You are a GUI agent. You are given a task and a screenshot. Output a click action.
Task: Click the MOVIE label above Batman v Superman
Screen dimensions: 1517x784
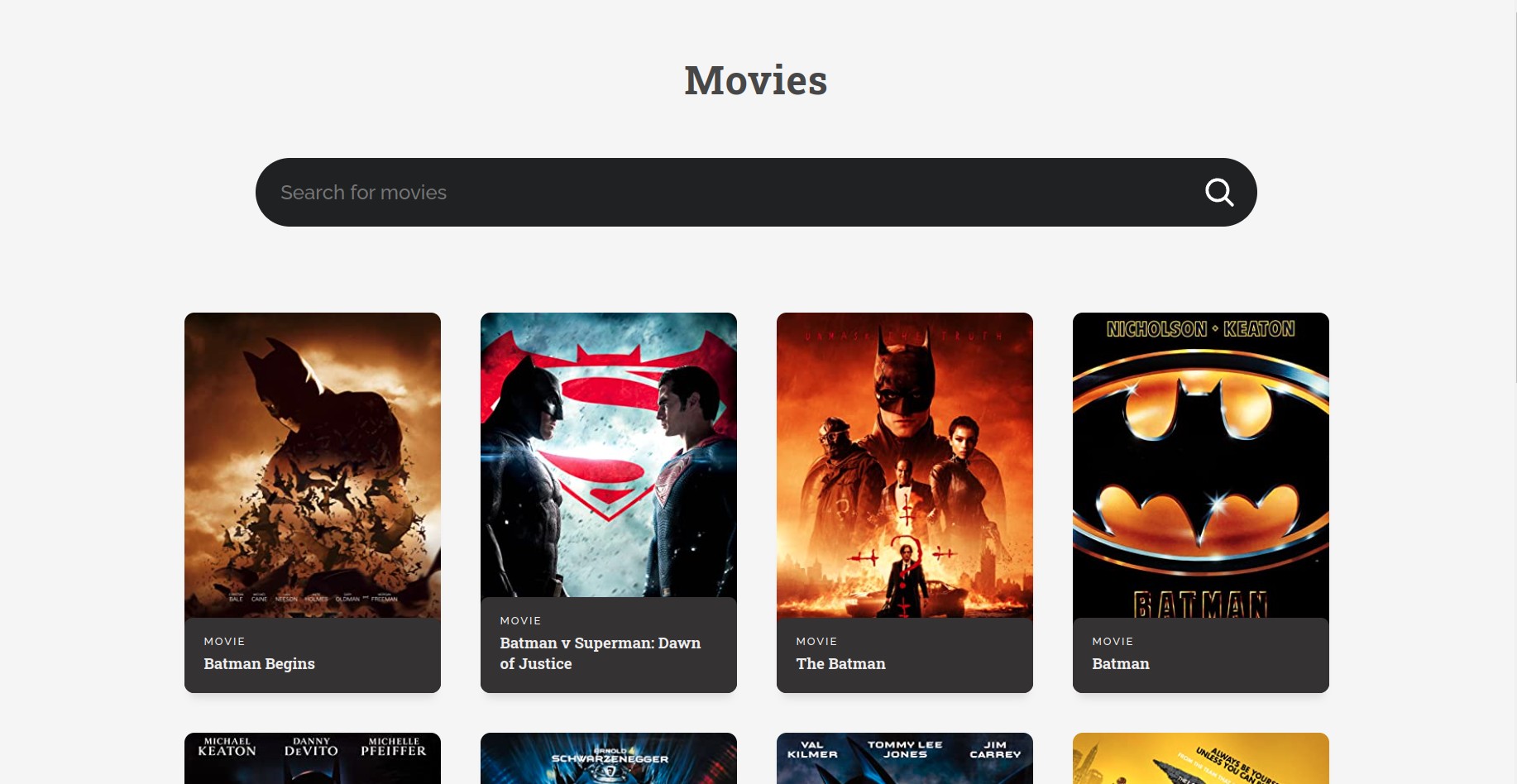(x=520, y=620)
